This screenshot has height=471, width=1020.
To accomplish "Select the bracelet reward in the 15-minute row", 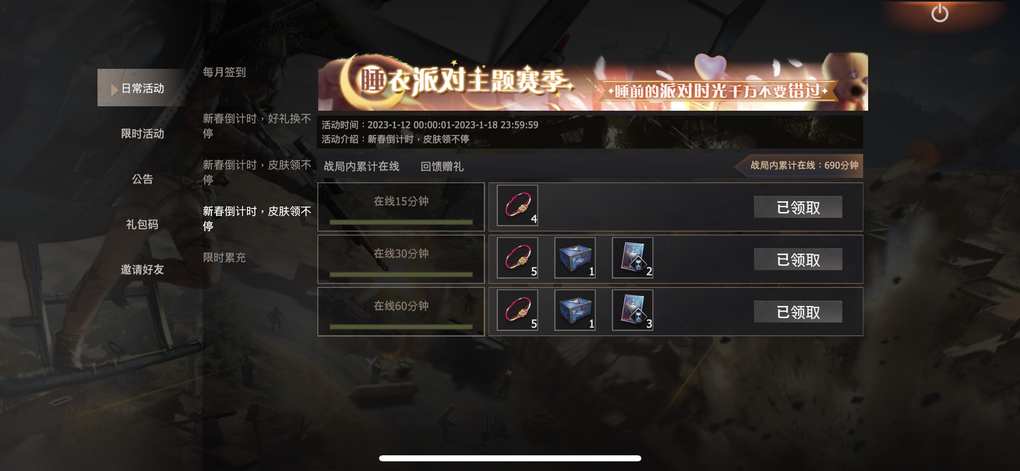I will point(517,206).
